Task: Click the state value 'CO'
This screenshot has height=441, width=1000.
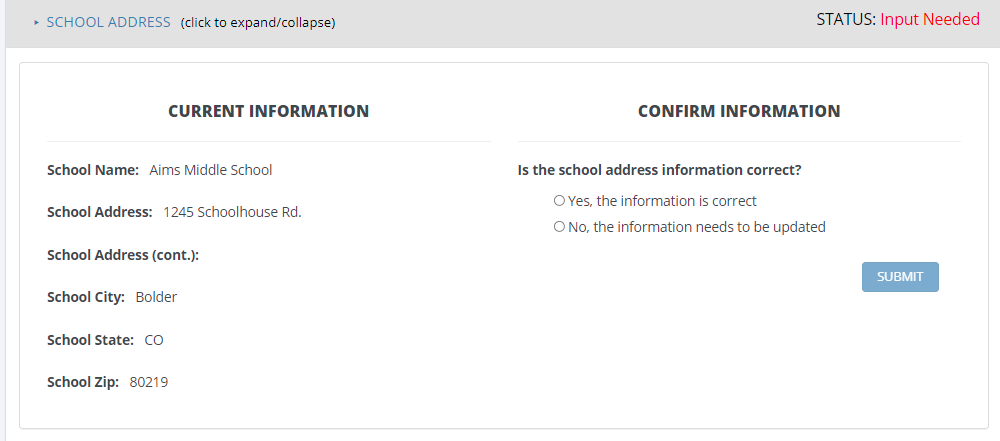Action: click(x=154, y=340)
